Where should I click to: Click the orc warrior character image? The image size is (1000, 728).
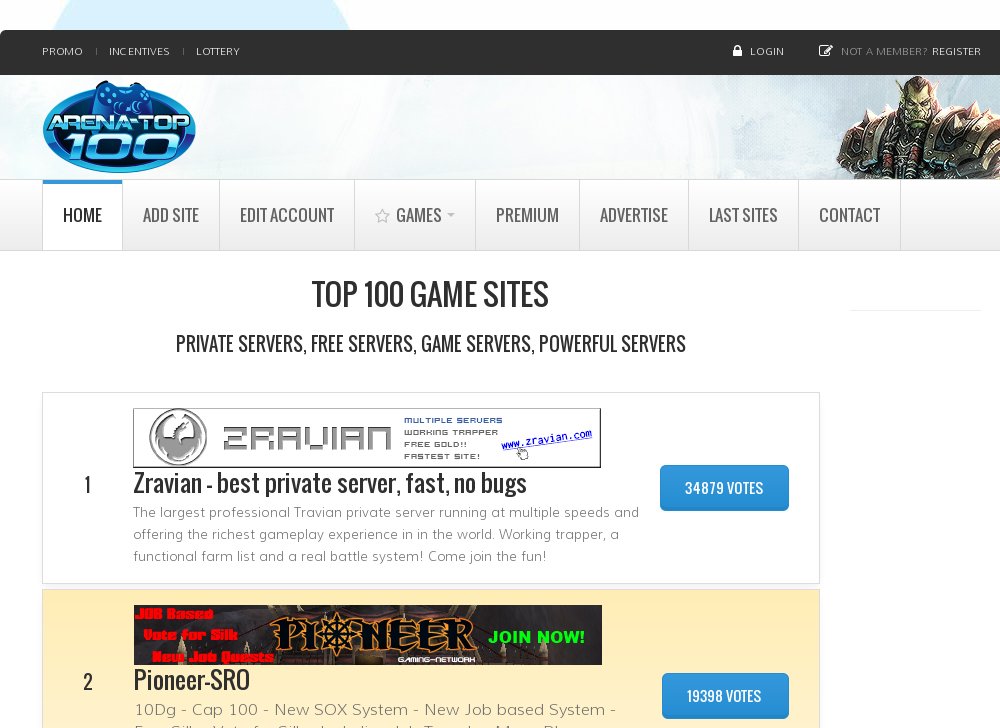coord(916,128)
